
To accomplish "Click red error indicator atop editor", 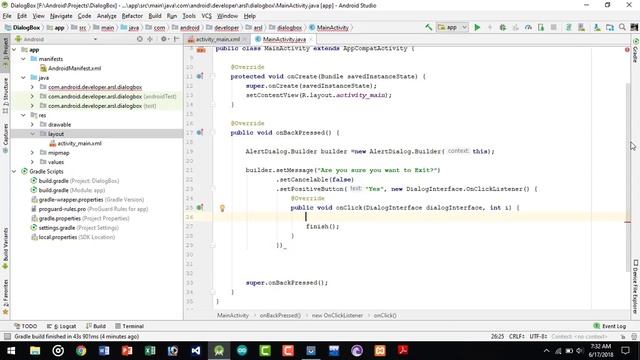I will point(627,49).
